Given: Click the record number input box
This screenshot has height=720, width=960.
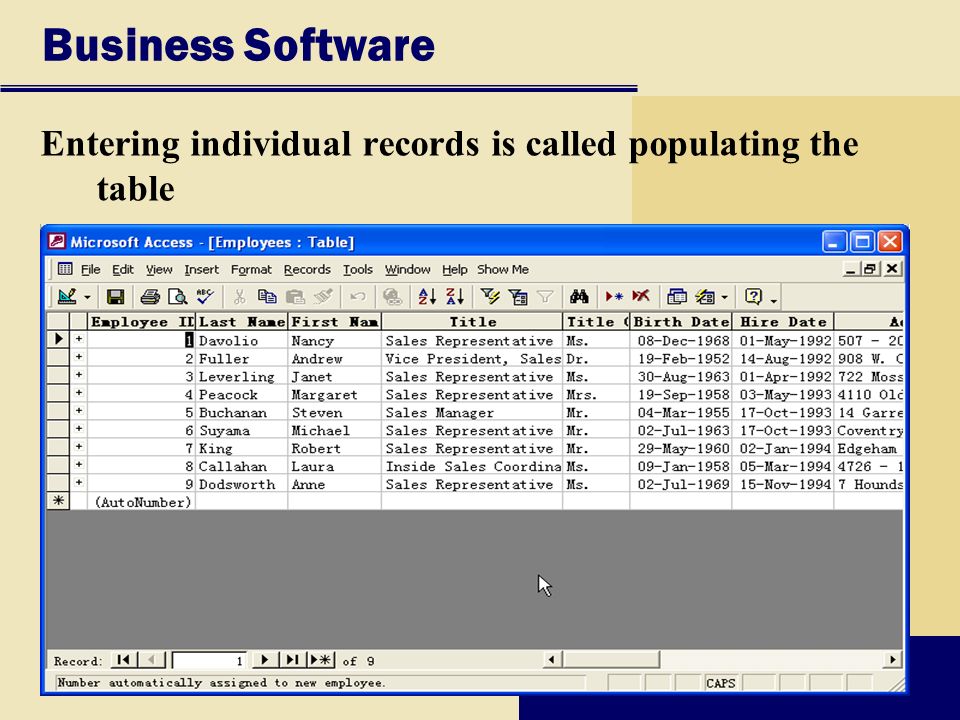Looking at the screenshot, I should click(209, 661).
